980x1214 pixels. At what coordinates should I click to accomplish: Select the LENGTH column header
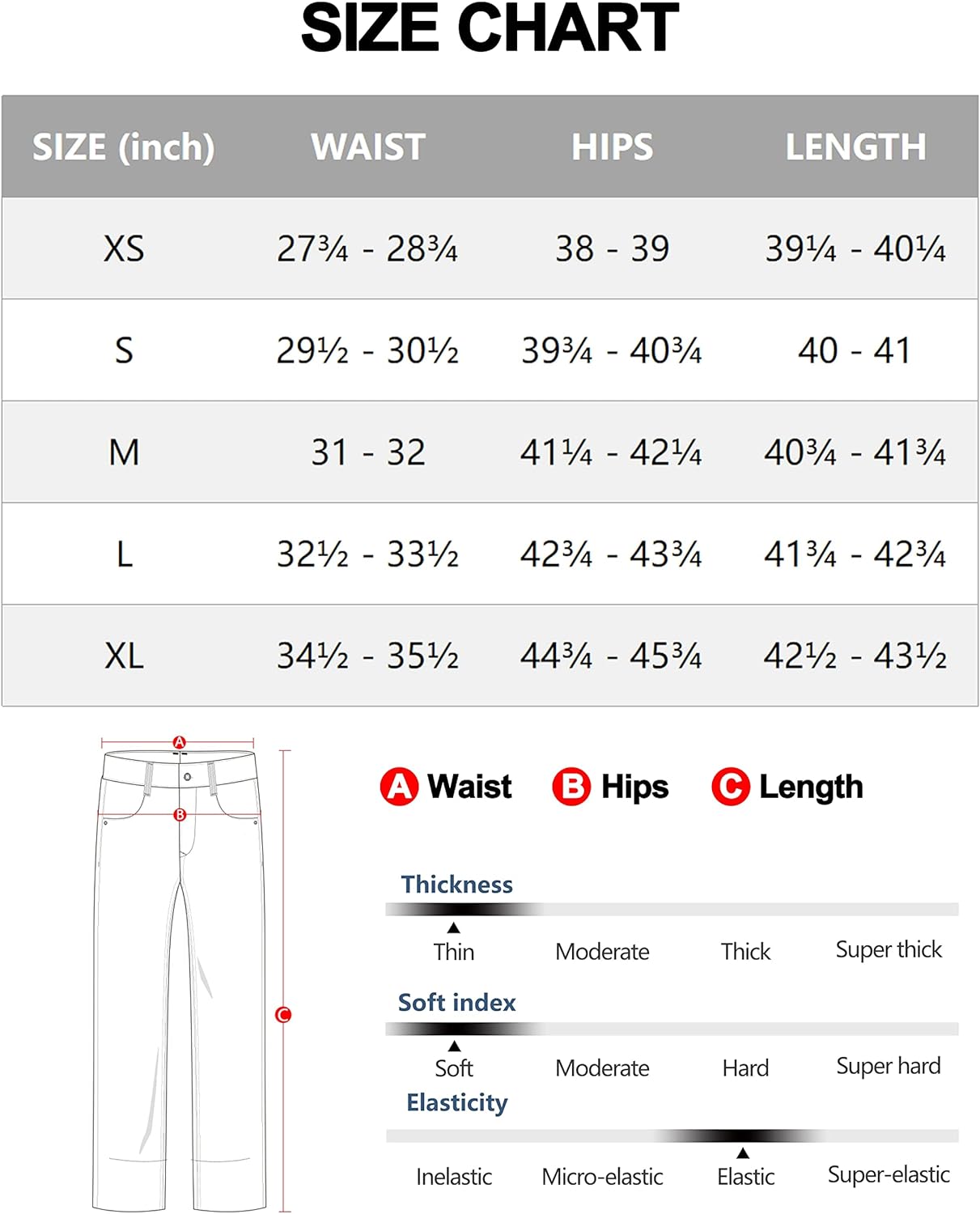pyautogui.click(x=855, y=147)
